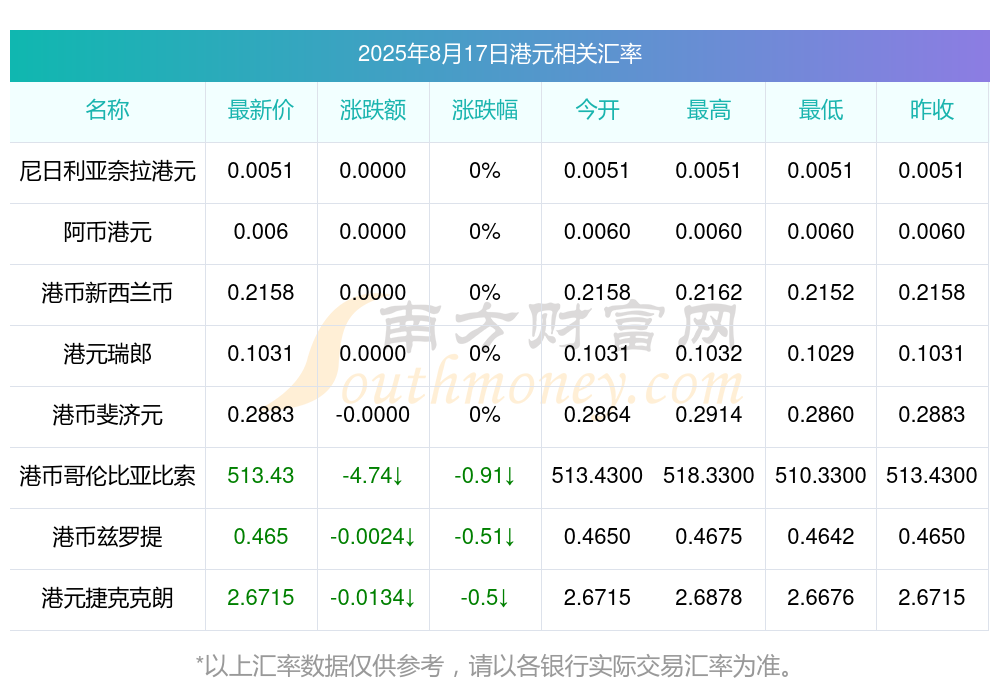Image resolution: width=1000 pixels, height=698 pixels.
Task: Select the 最低 column header
Action: click(821, 110)
